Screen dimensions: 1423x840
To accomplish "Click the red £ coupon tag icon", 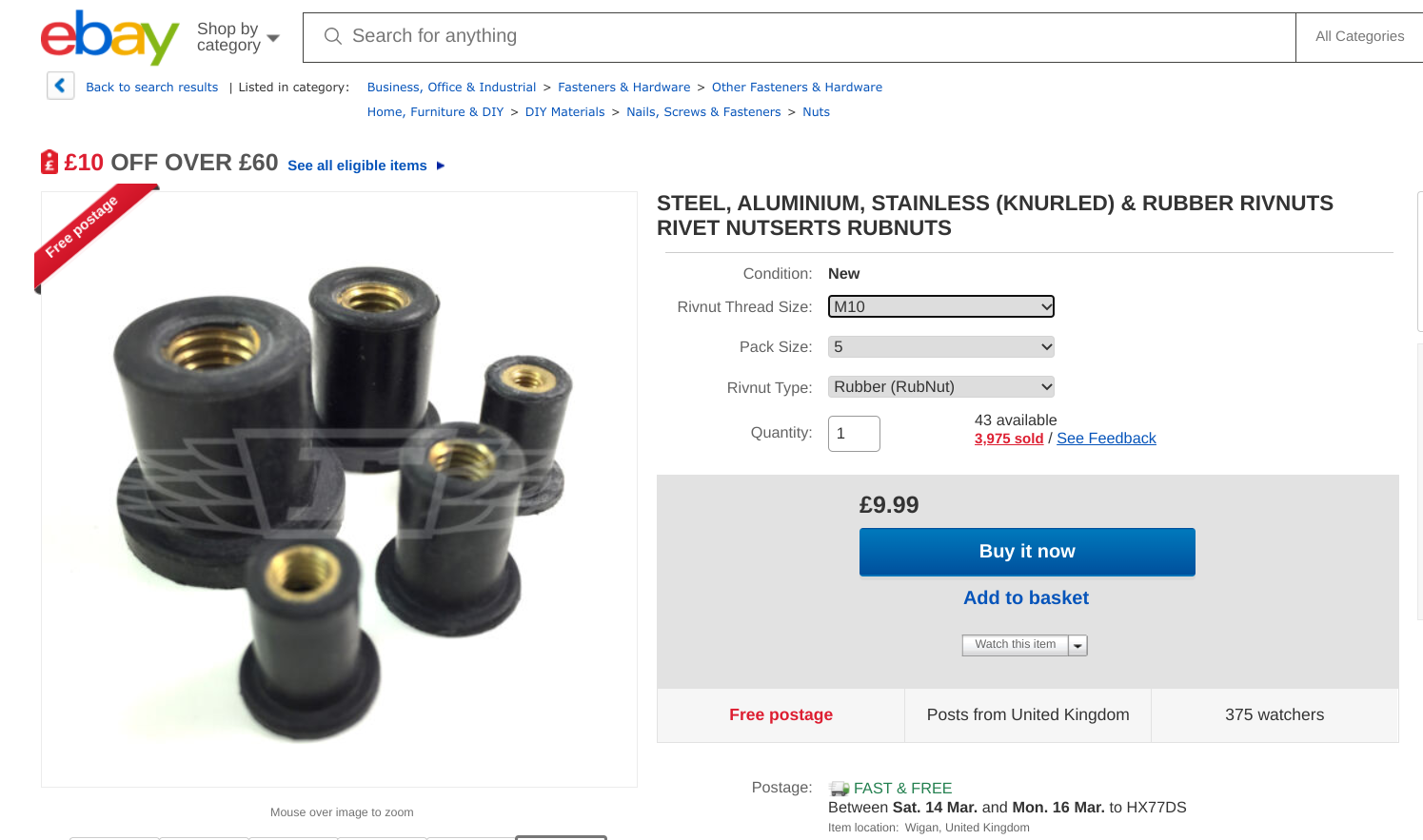I will [x=49, y=163].
